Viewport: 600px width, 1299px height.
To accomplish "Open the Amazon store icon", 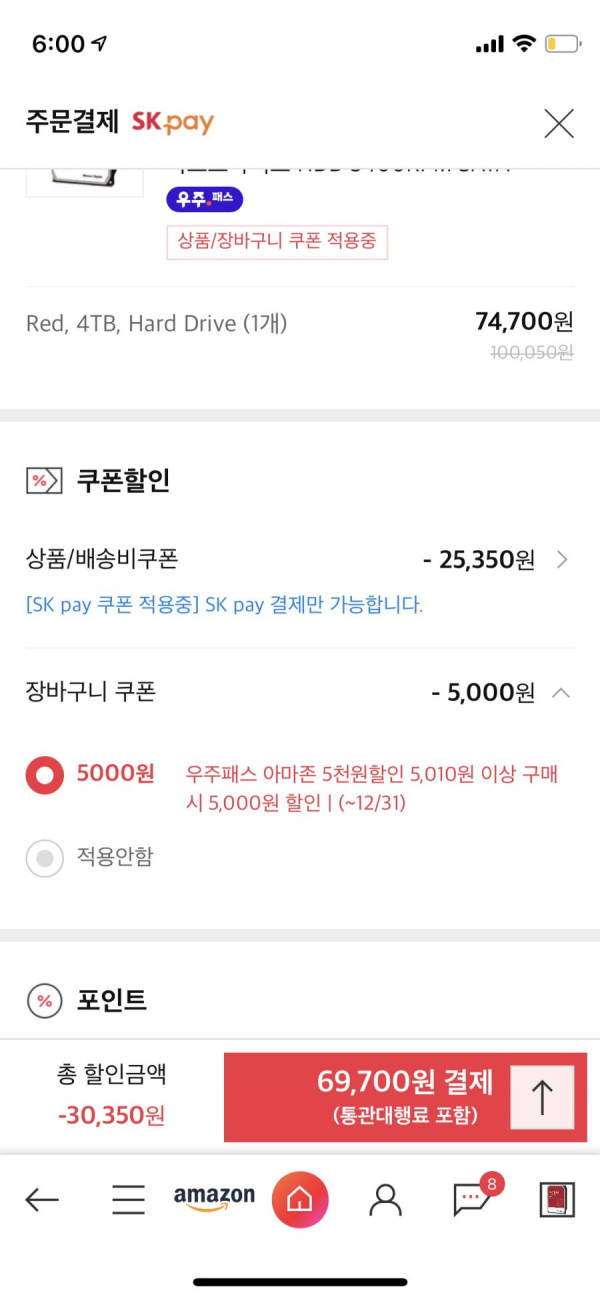I will (x=214, y=1198).
